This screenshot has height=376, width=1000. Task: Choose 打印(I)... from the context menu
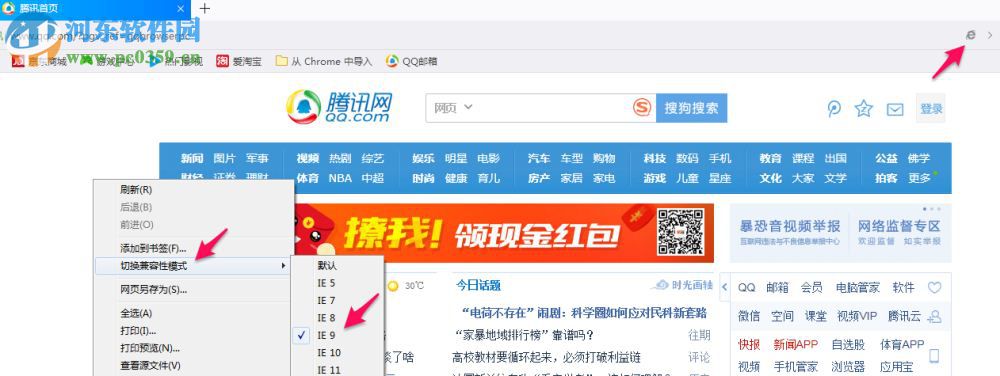click(194, 331)
